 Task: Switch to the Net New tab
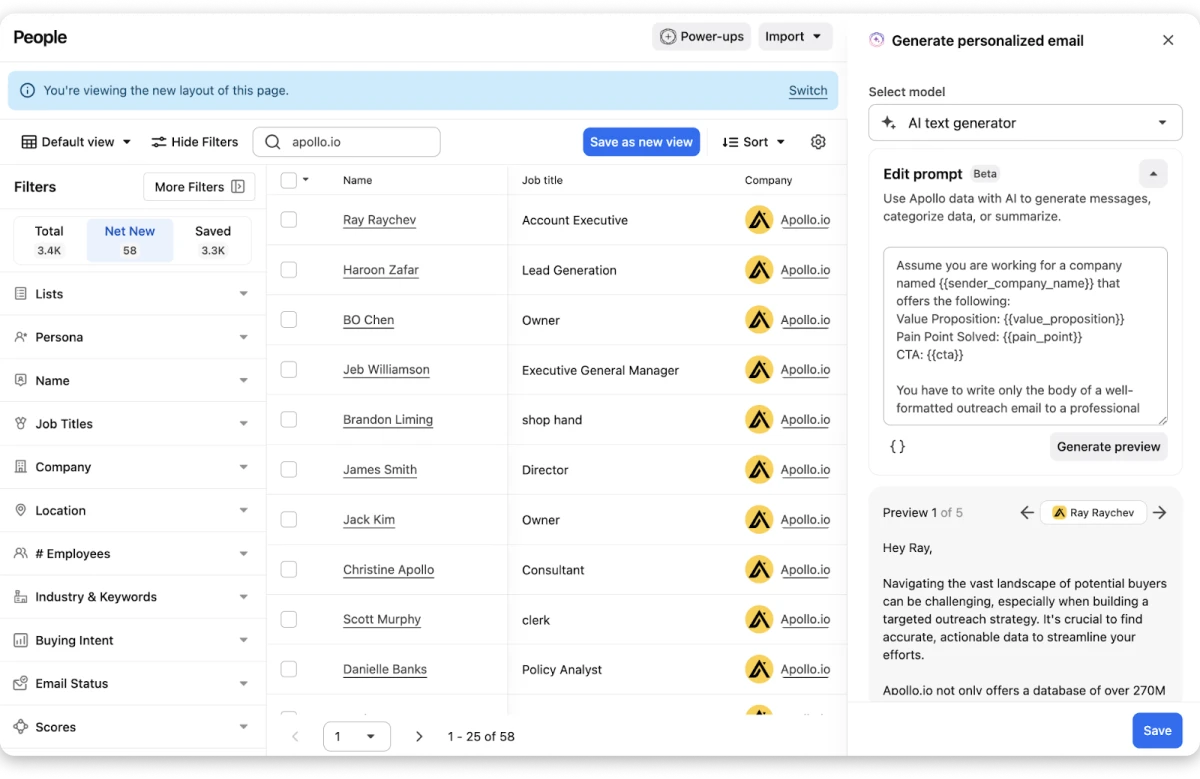click(130, 240)
